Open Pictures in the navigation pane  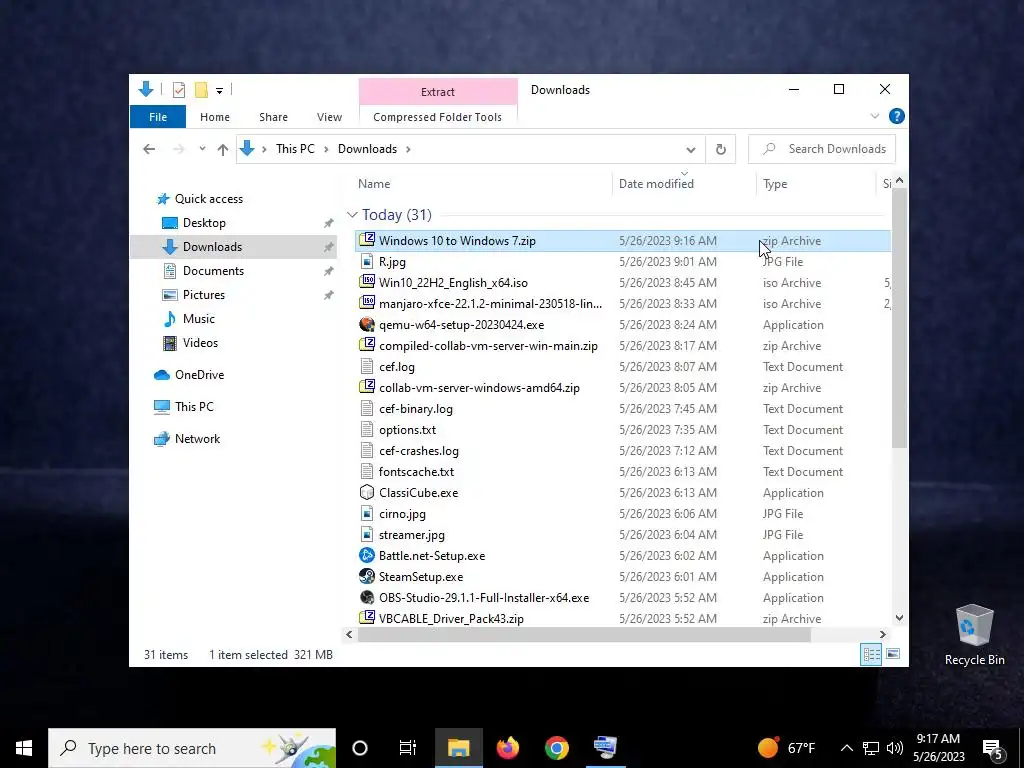tap(204, 295)
